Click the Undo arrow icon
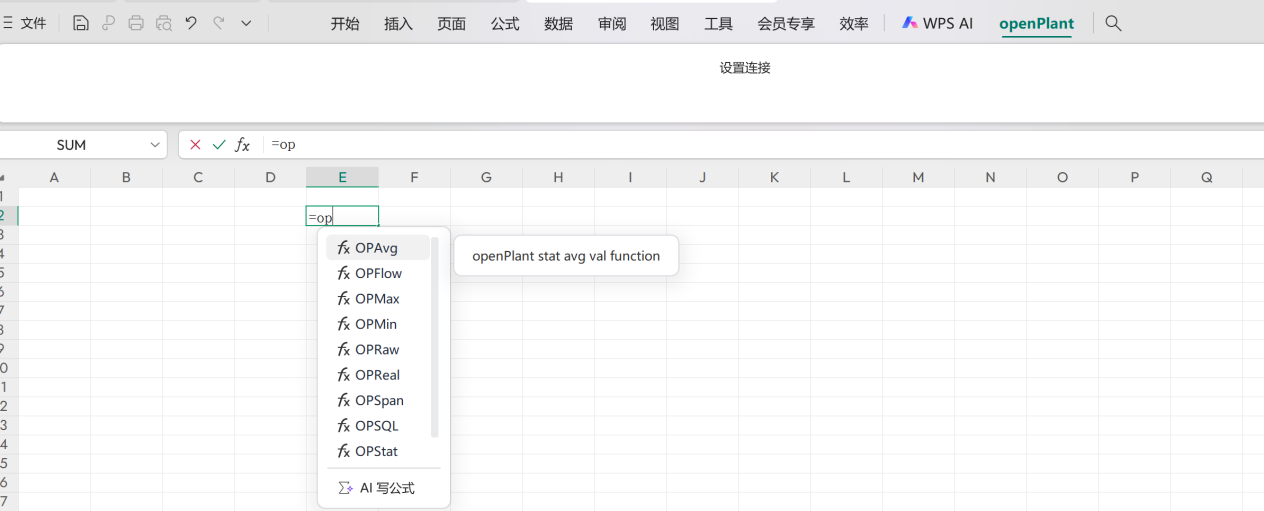 coord(191,22)
